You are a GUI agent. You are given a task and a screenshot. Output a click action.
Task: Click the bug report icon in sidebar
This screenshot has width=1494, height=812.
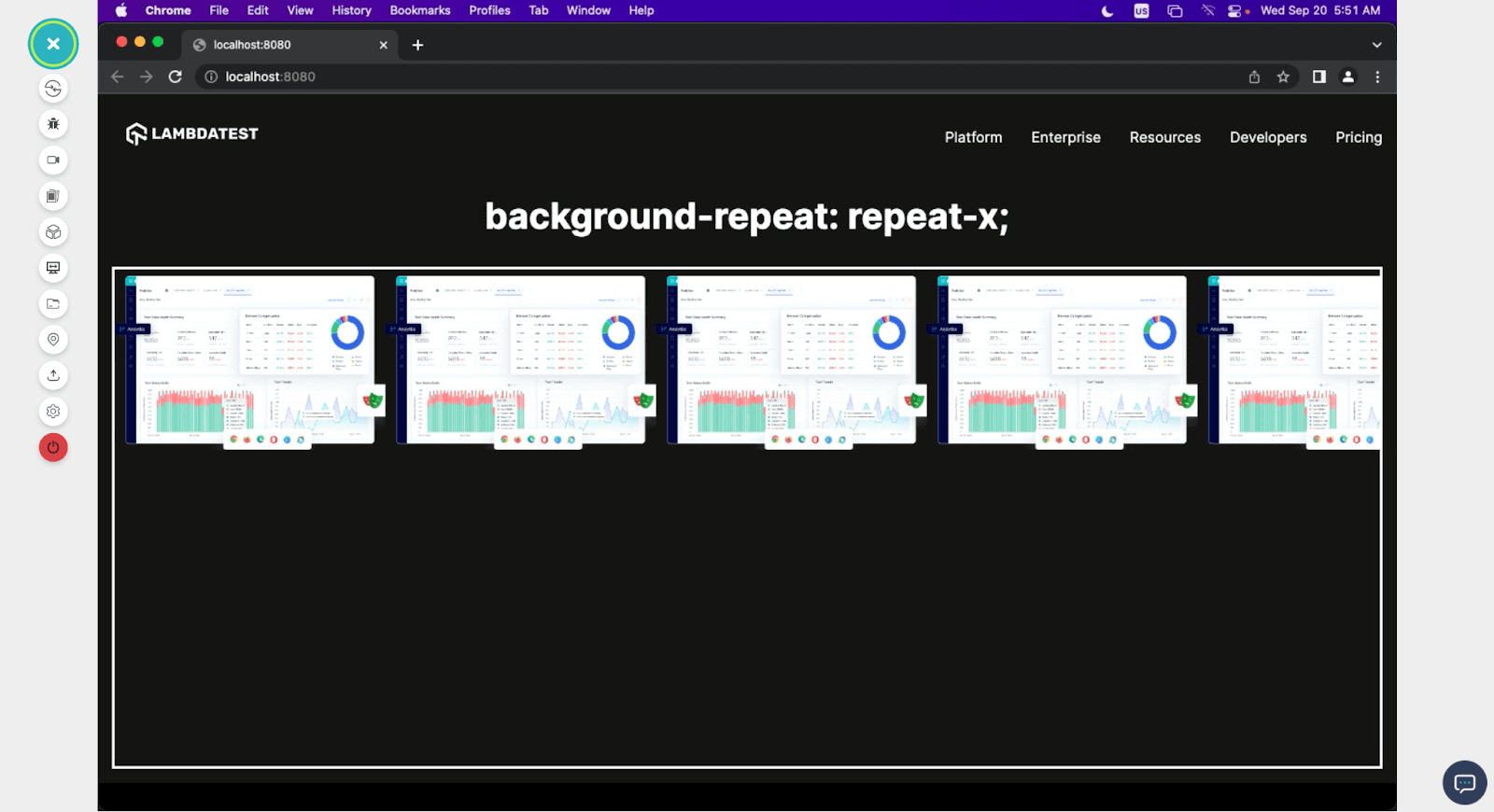tap(53, 124)
